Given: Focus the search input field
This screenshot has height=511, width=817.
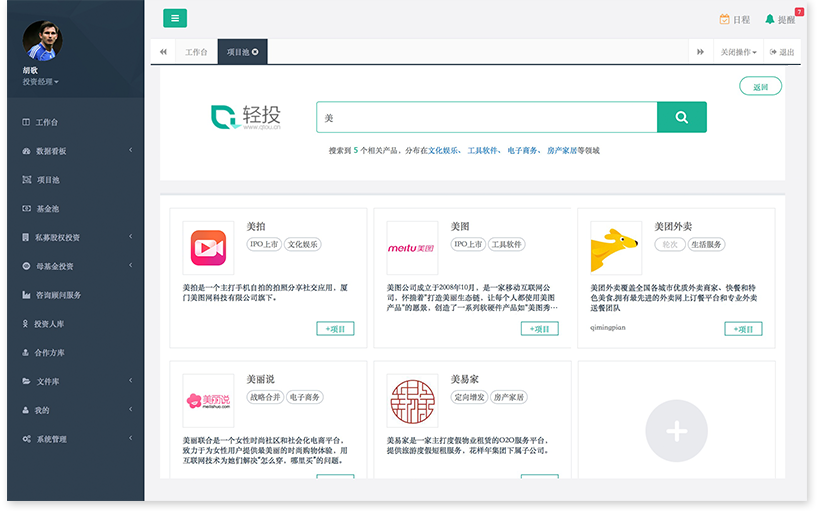Looking at the screenshot, I should coord(487,117).
